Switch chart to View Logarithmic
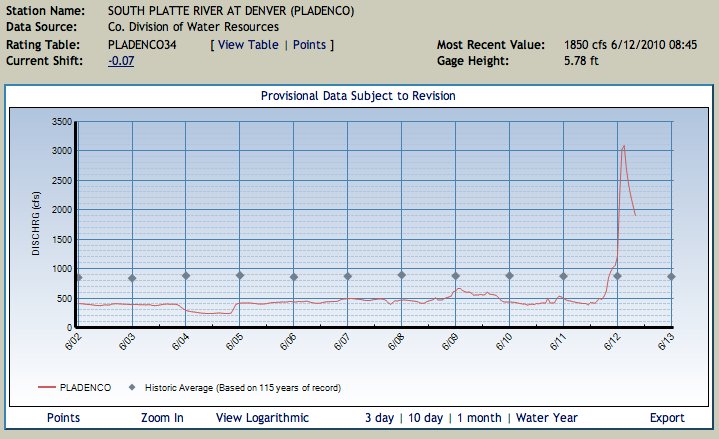 [x=262, y=418]
